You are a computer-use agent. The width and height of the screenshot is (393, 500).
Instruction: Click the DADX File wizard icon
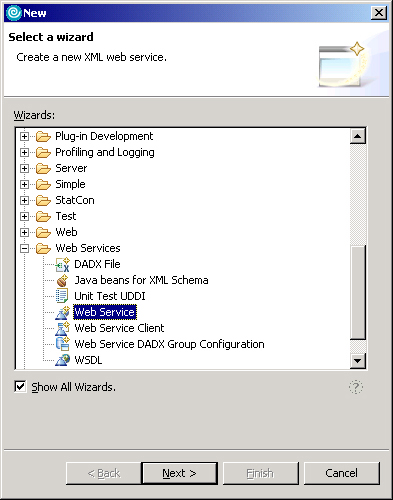pyautogui.click(x=62, y=264)
